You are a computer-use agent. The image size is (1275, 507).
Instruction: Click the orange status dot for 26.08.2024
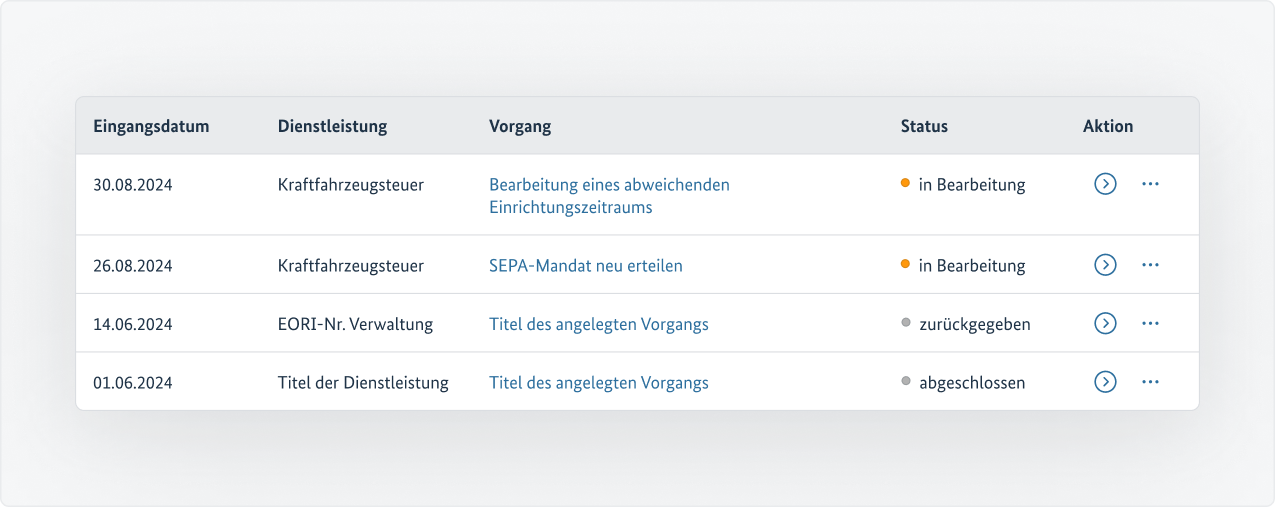click(x=905, y=264)
